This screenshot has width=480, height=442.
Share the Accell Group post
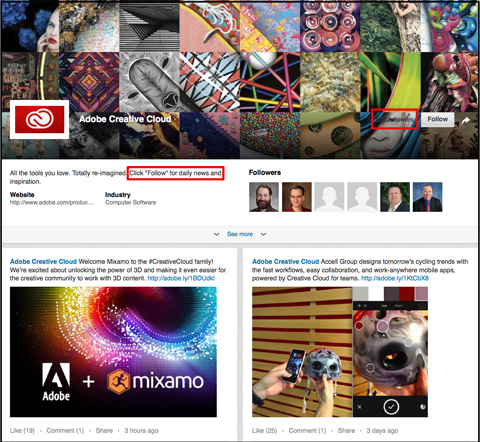tap(346, 430)
